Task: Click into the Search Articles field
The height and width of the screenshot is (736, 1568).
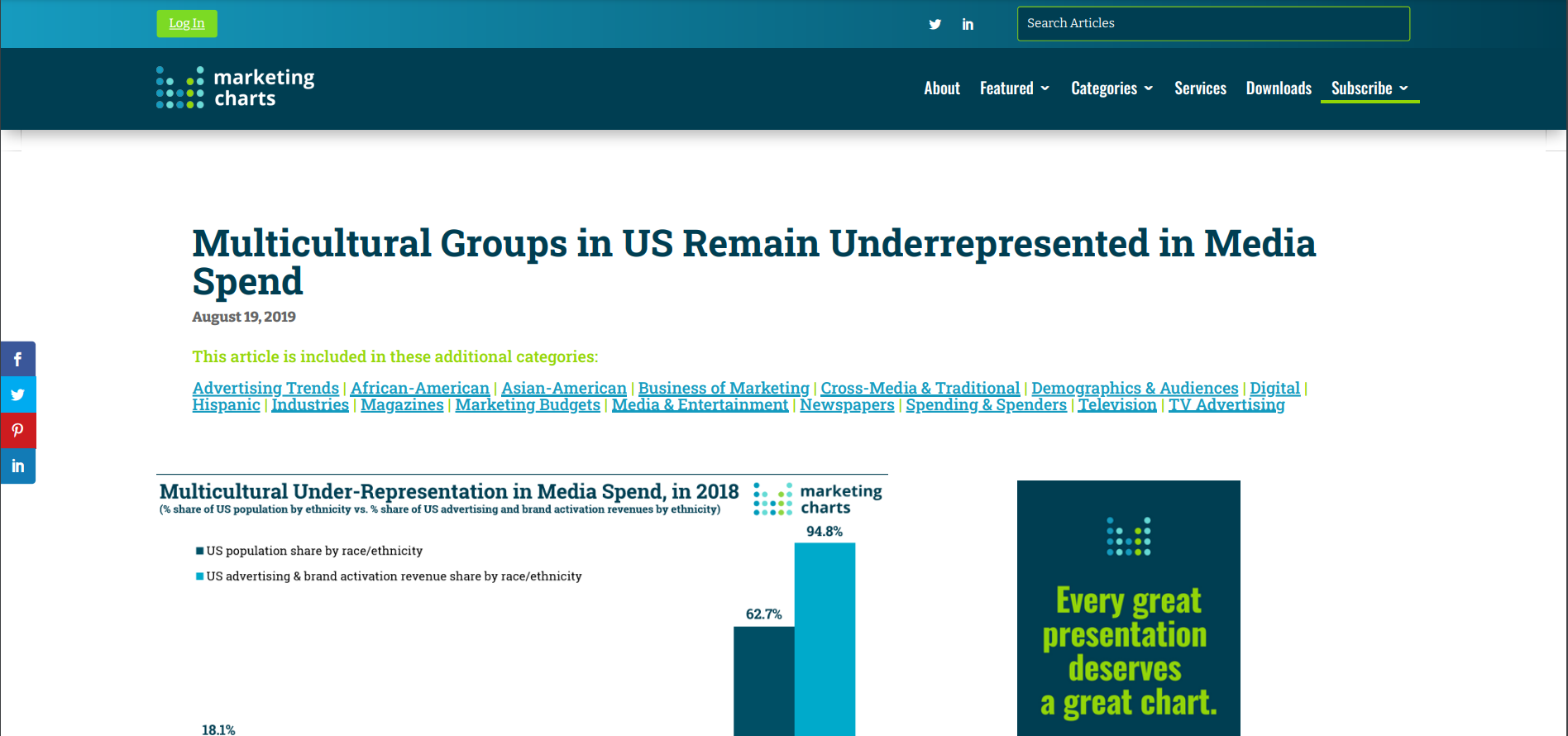Action: 1212,24
